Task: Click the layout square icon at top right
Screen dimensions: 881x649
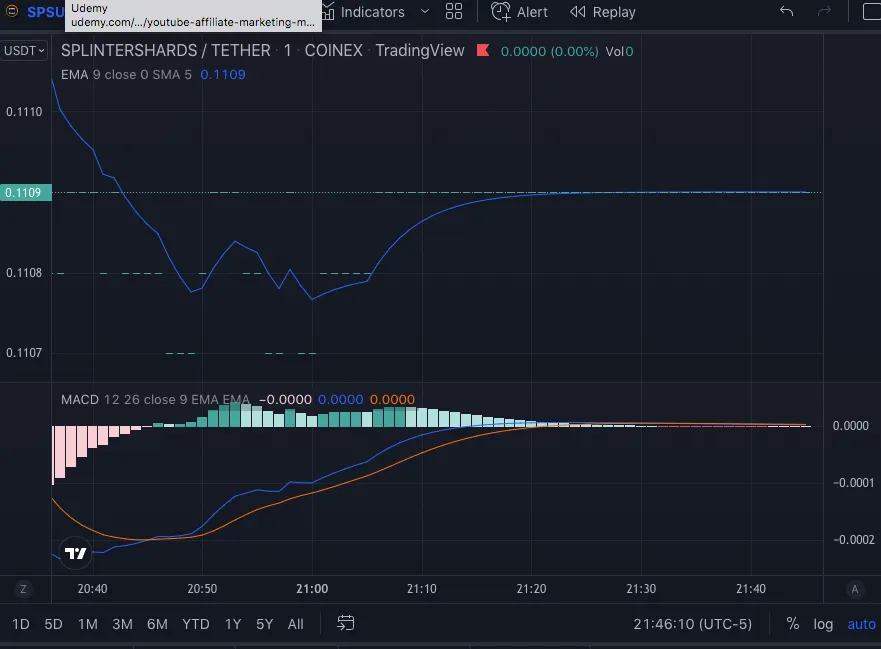Action: [x=871, y=12]
